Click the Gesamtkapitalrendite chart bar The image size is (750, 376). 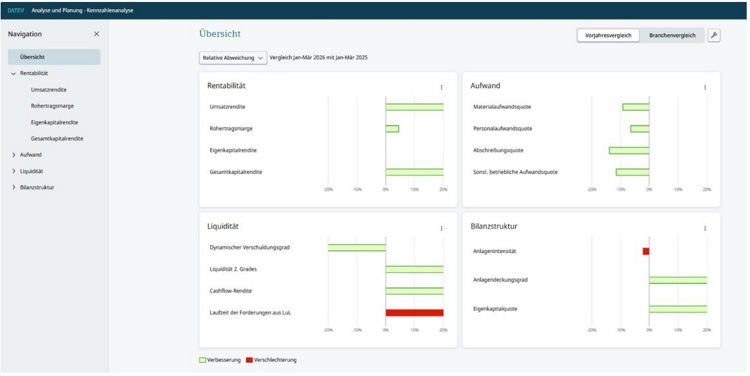pos(414,172)
